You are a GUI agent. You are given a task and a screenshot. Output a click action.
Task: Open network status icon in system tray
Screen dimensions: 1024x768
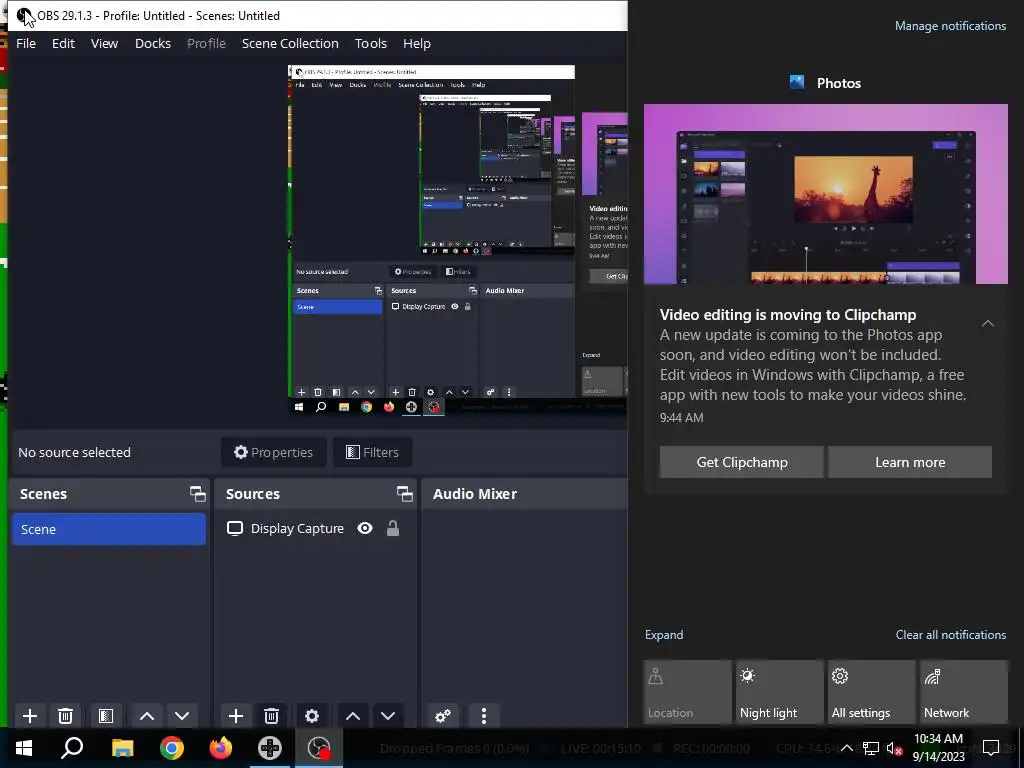pyautogui.click(x=871, y=748)
